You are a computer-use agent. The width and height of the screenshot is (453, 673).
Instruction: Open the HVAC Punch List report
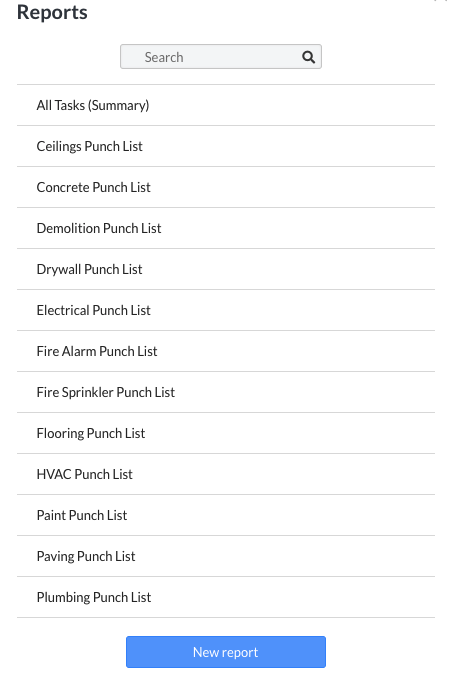pos(226,474)
